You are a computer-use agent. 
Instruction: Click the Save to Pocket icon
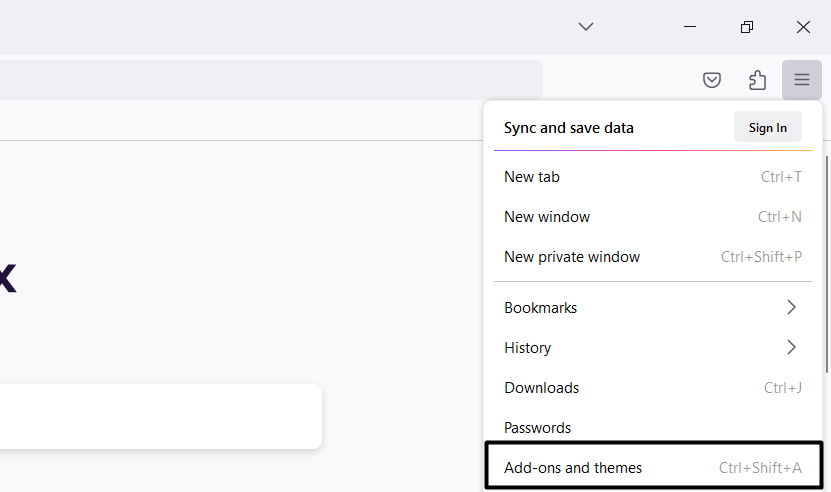[x=712, y=81]
